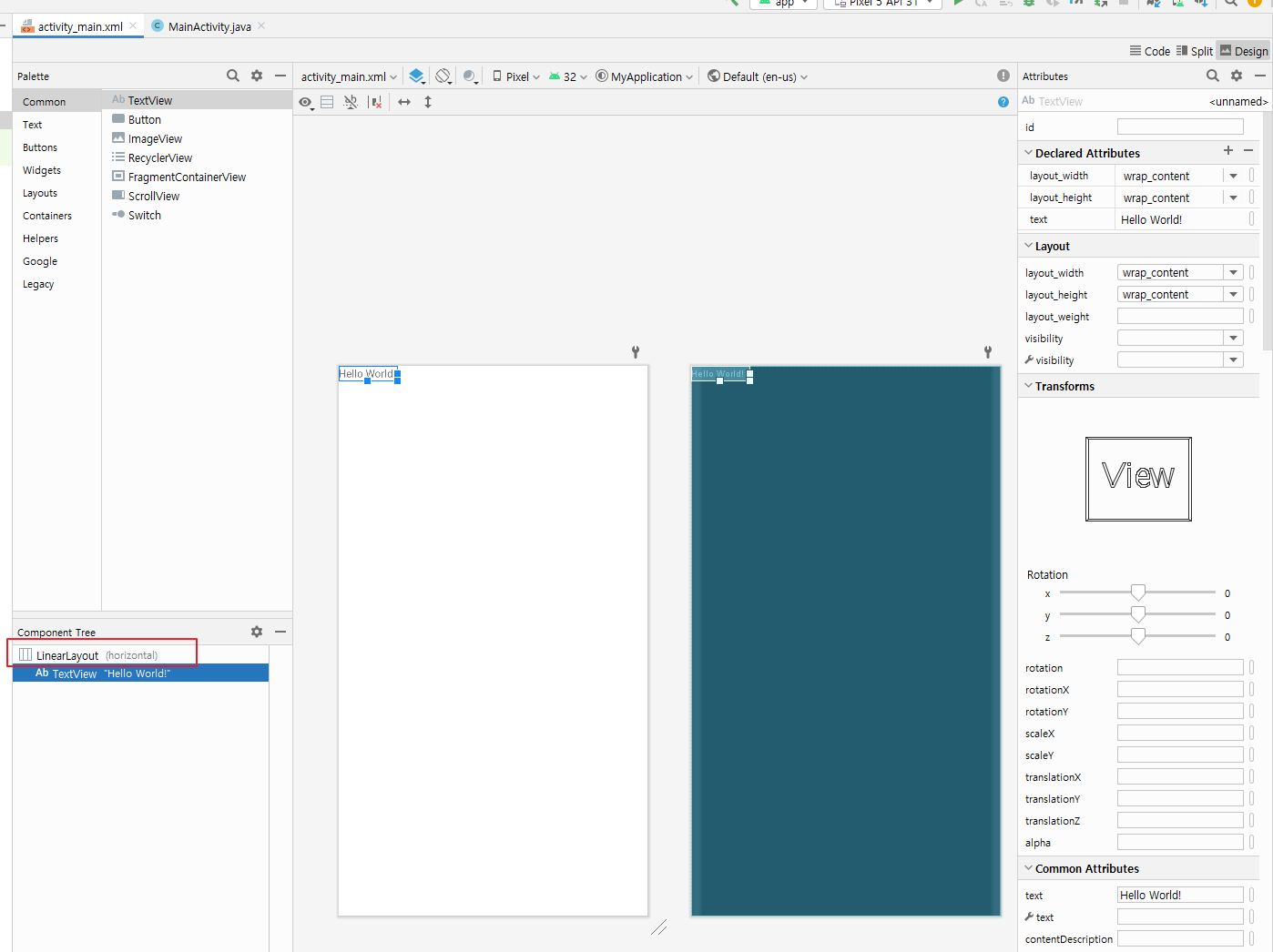Select TextView "Hello World!" in Component Tree
Image resolution: width=1273 pixels, height=952 pixels.
pos(141,673)
